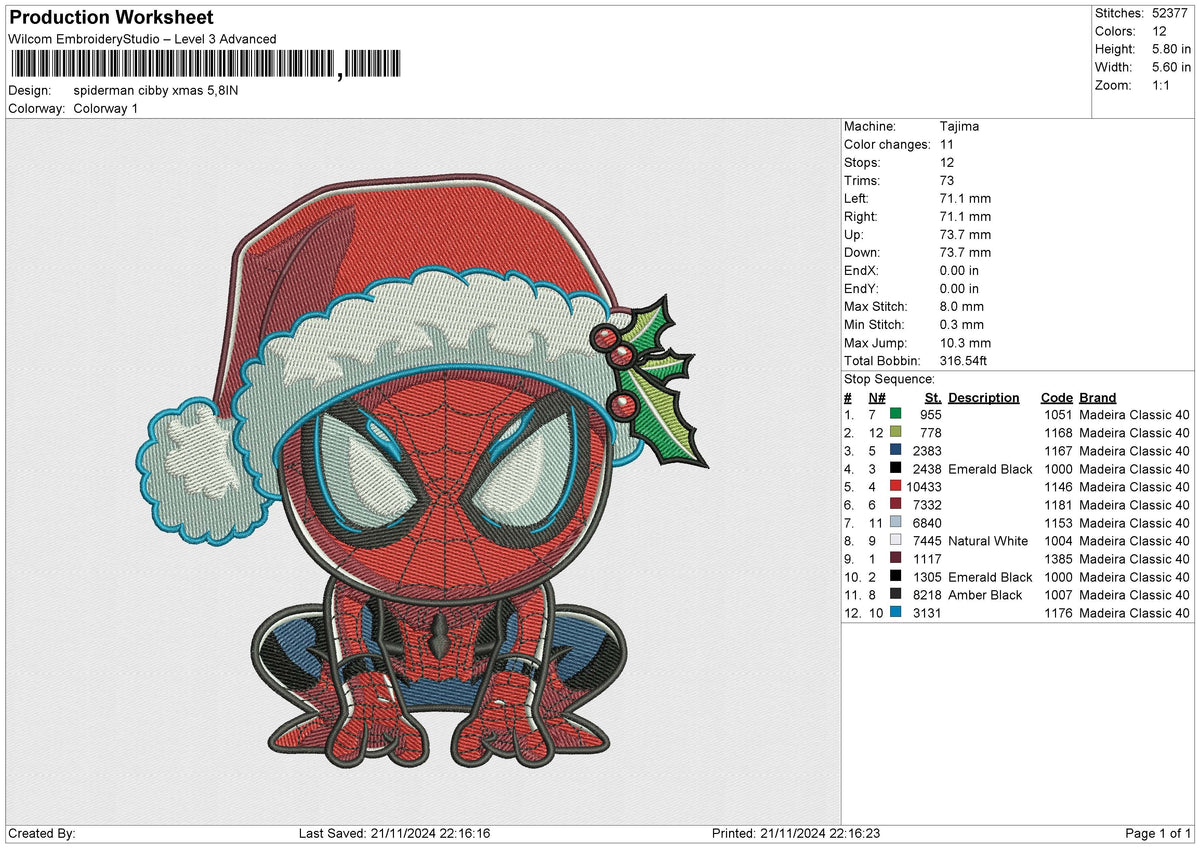This screenshot has width=1200, height=848.
Task: Click the red swatch with 10433 stitches
Action: (896, 486)
